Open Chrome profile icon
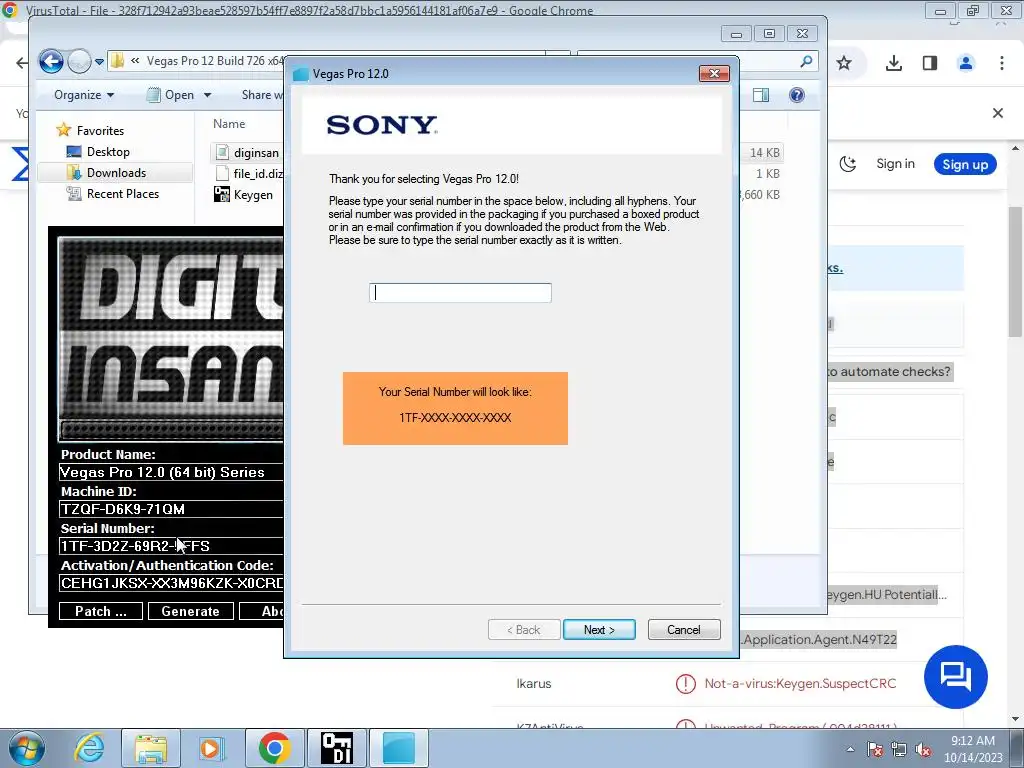 (966, 63)
